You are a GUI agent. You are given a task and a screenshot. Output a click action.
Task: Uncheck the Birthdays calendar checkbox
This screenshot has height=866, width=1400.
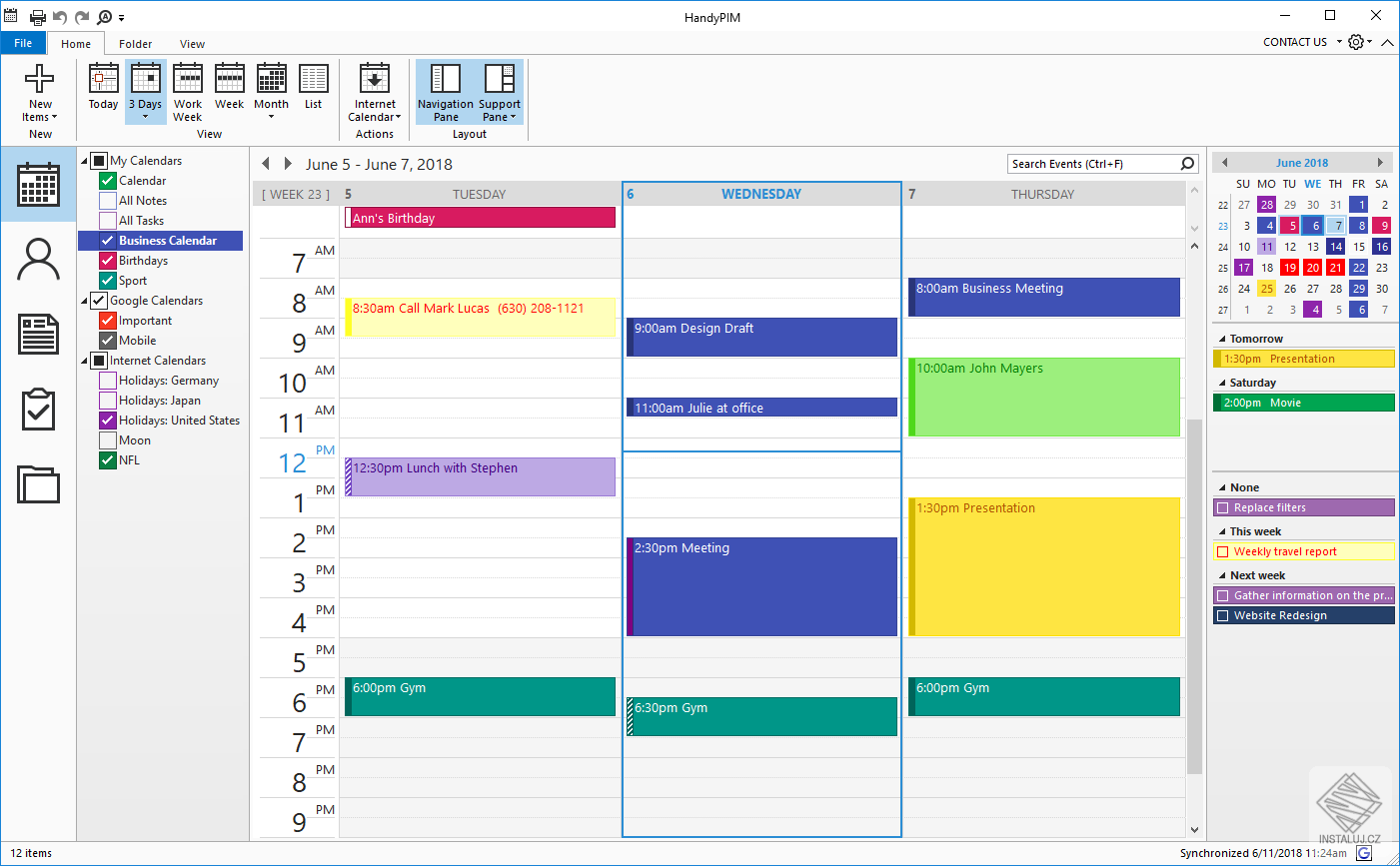[108, 261]
